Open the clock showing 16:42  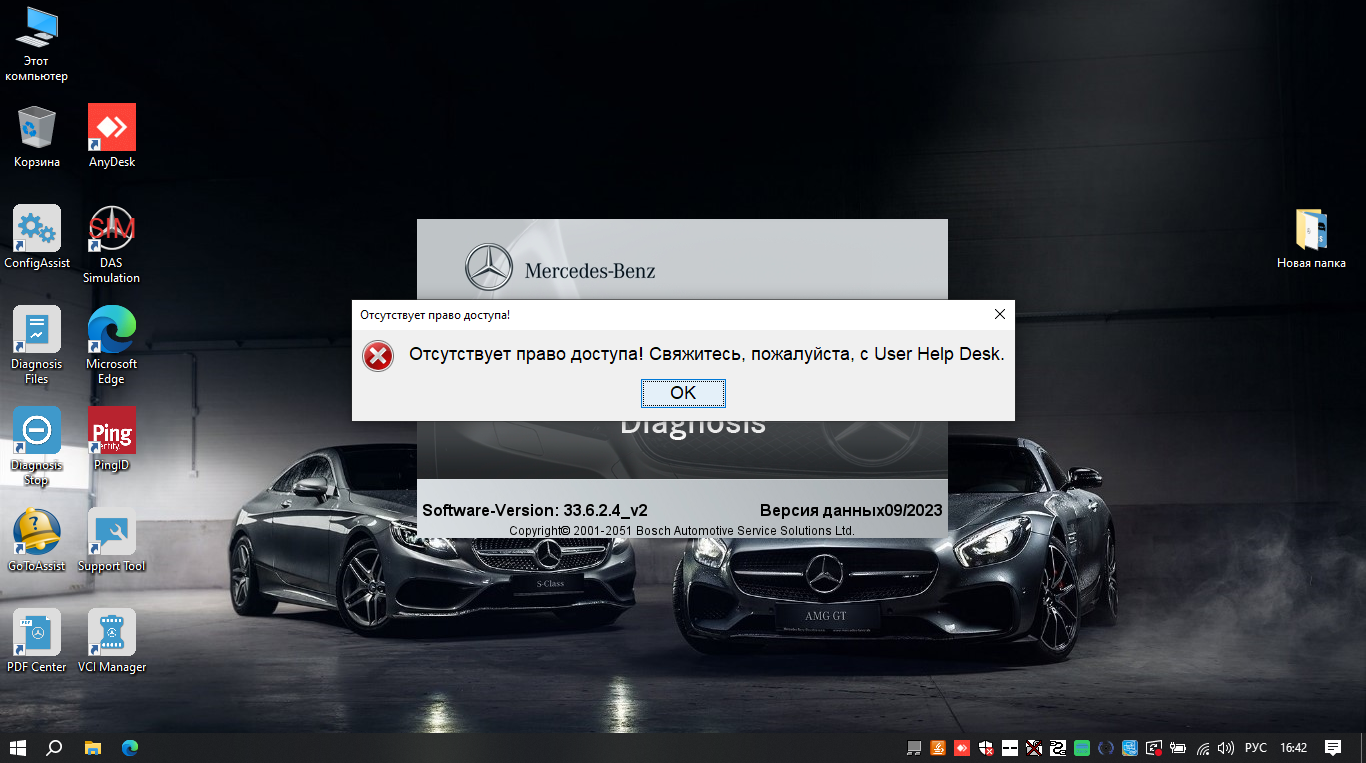click(1294, 747)
